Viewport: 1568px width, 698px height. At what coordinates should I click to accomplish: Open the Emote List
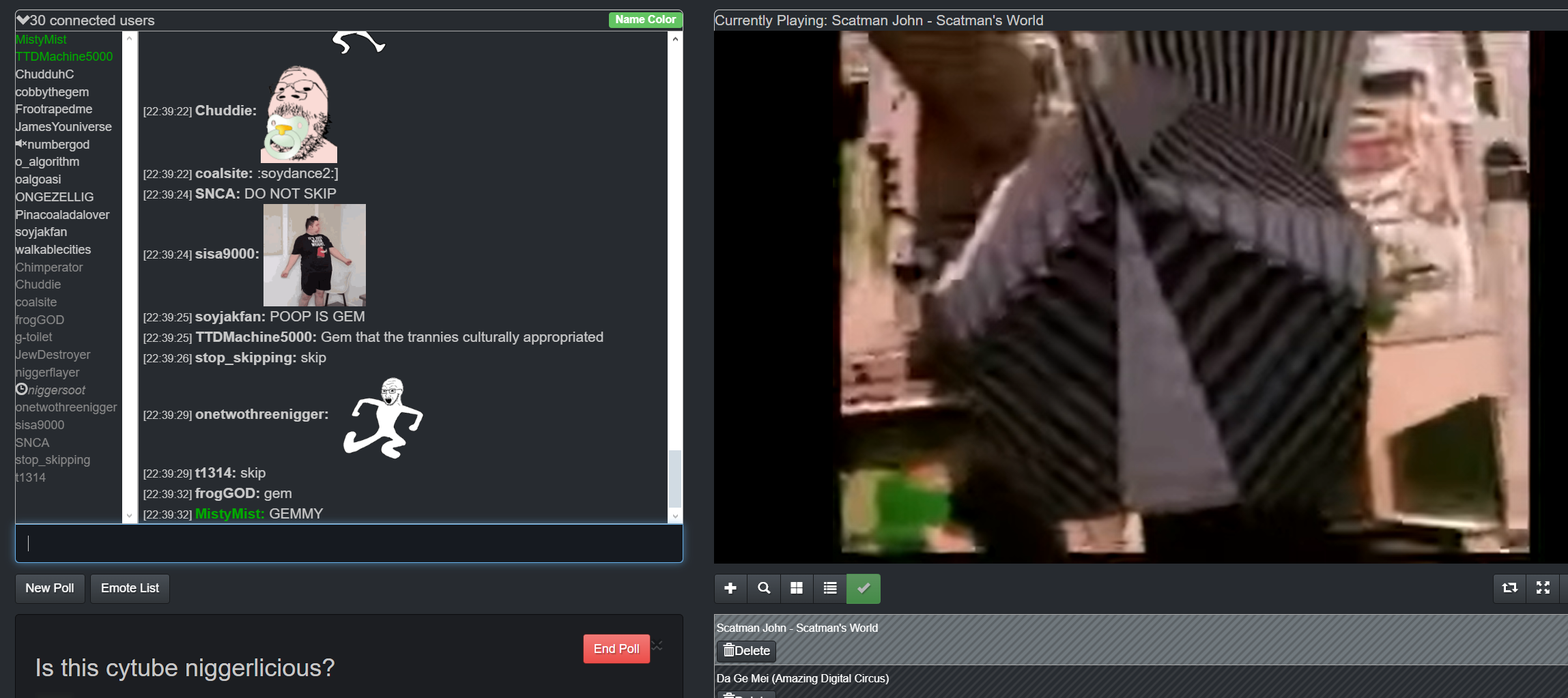tap(130, 588)
